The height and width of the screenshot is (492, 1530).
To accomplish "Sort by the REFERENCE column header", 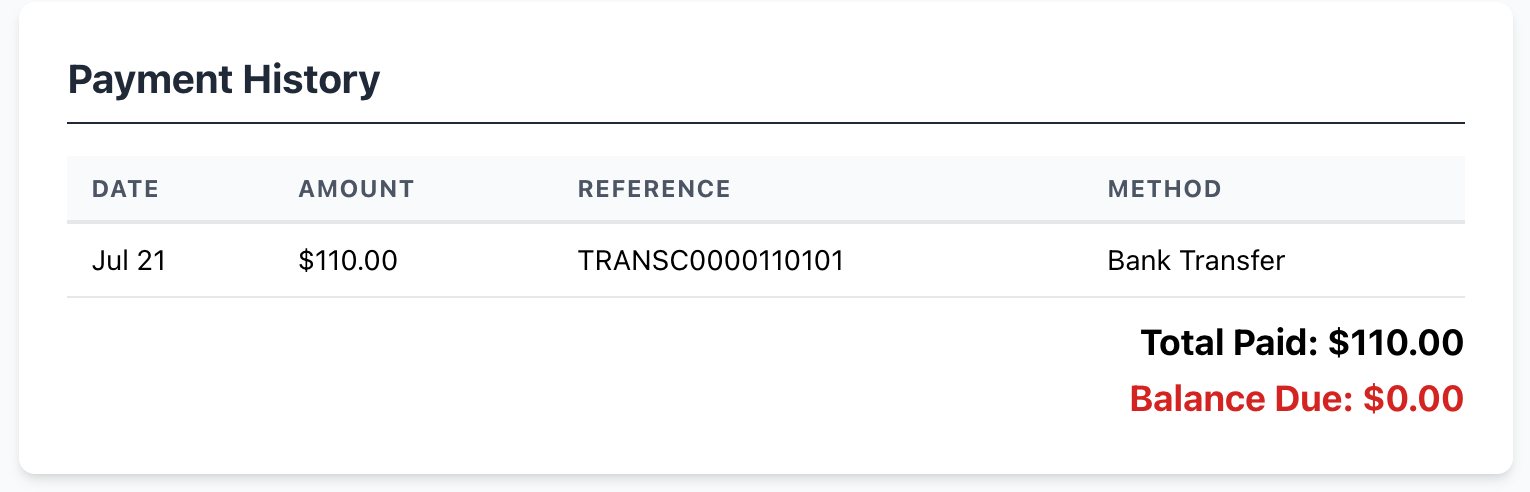I will click(x=654, y=189).
